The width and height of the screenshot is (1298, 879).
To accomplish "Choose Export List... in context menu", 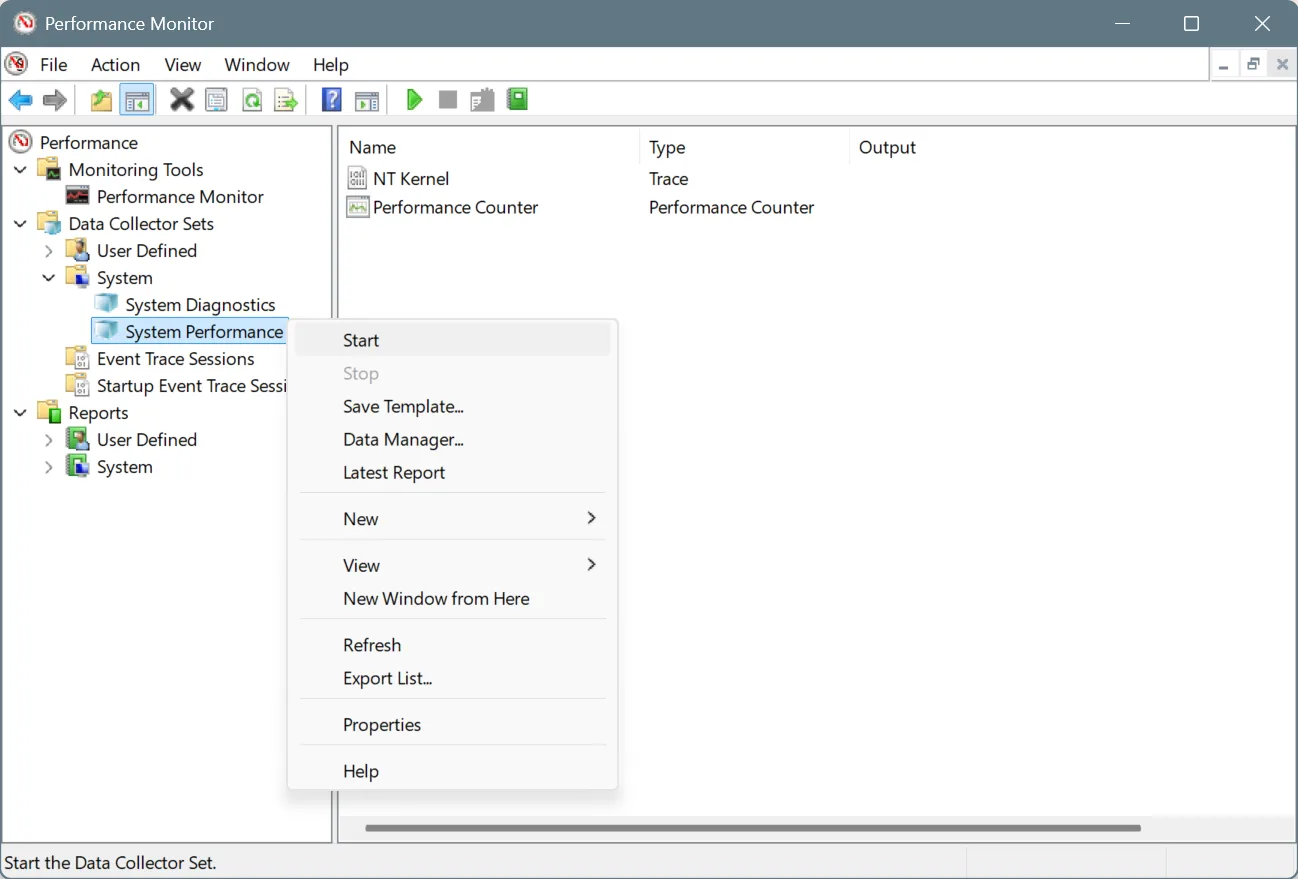I will (452, 678).
